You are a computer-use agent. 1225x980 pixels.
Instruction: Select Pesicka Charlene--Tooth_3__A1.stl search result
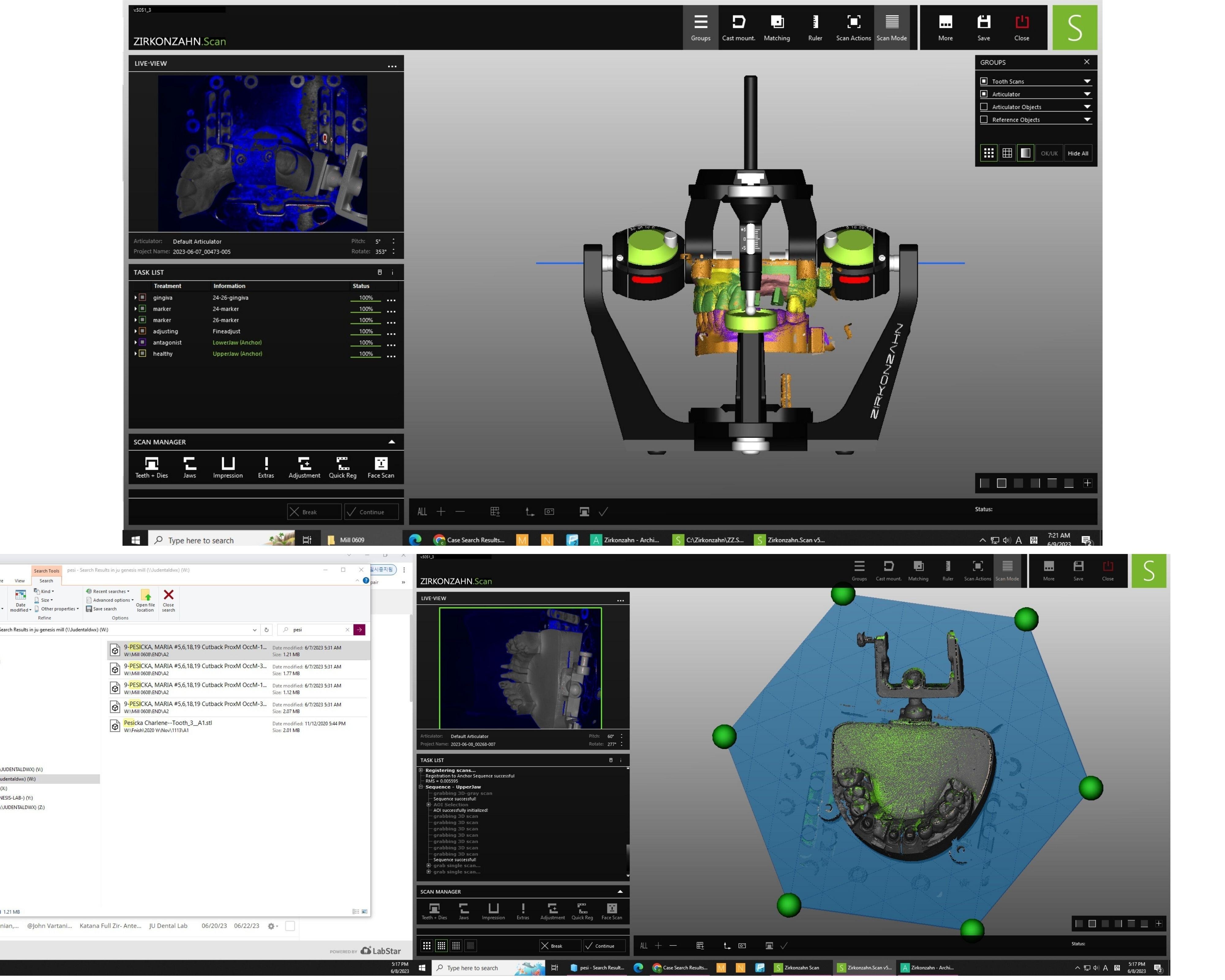[x=238, y=727]
